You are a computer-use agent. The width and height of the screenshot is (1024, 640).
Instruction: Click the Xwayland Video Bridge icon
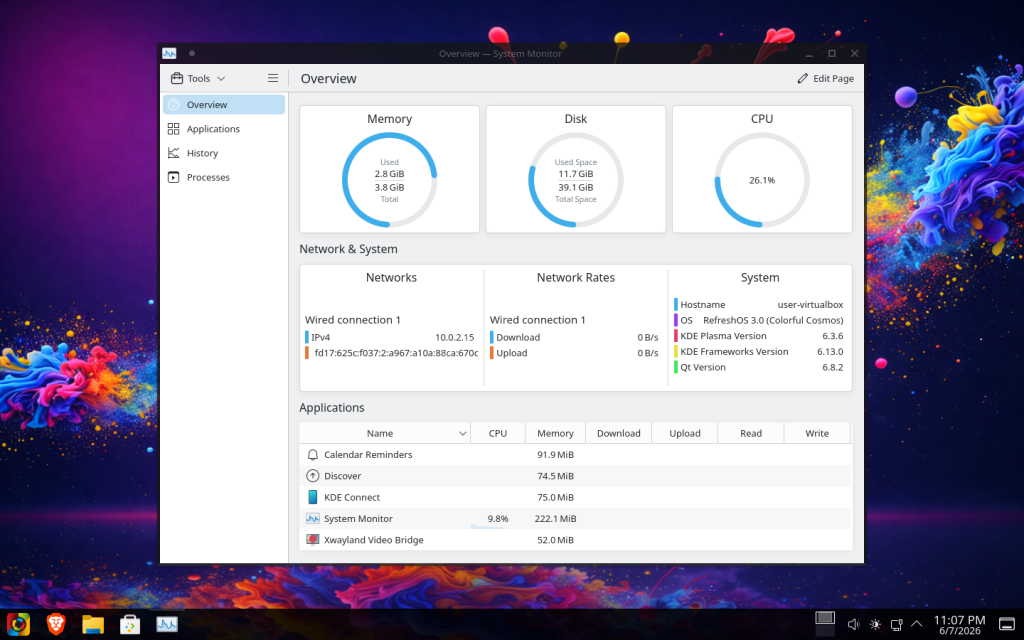[313, 540]
